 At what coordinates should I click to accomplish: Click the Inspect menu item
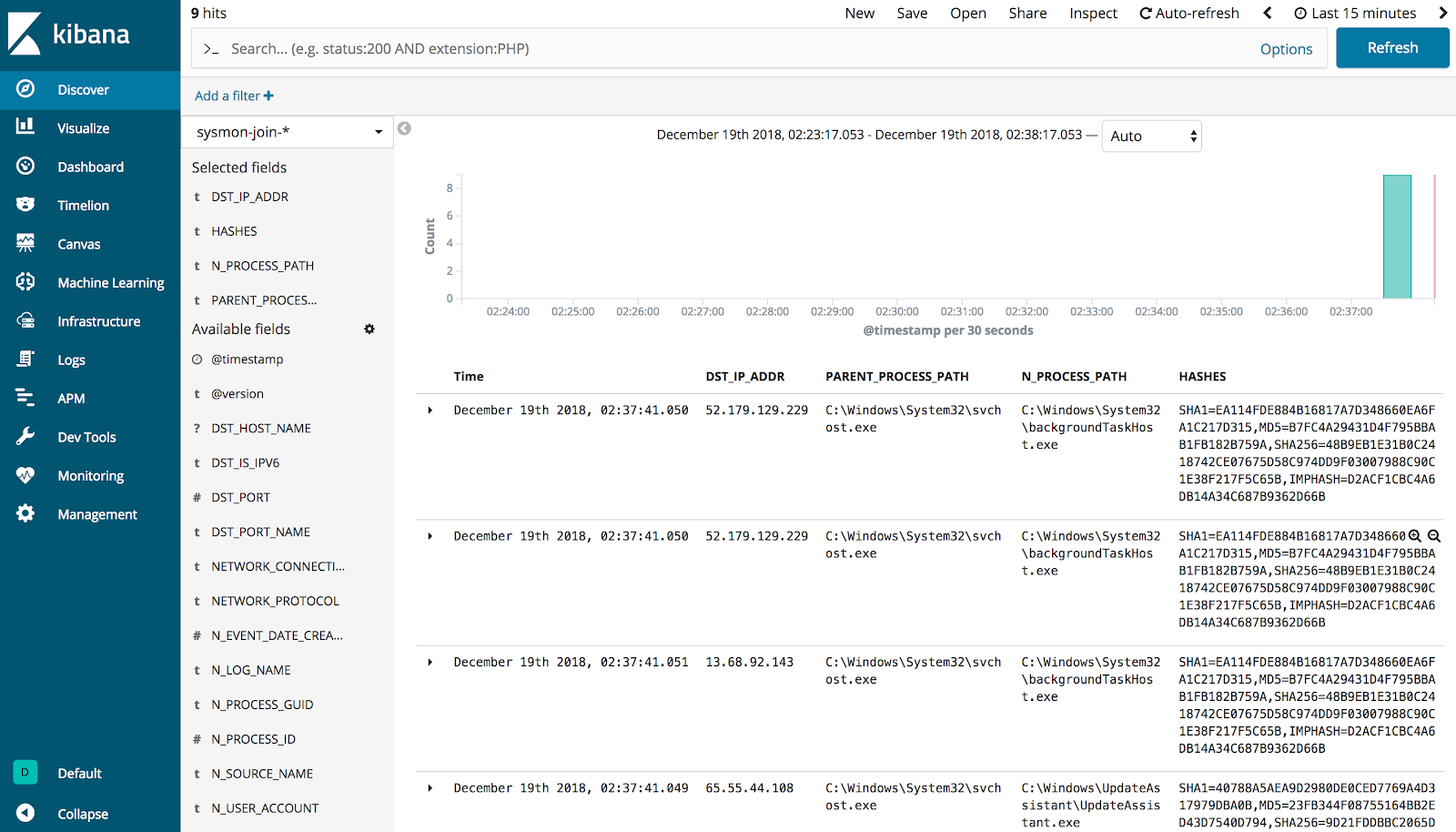1093,13
